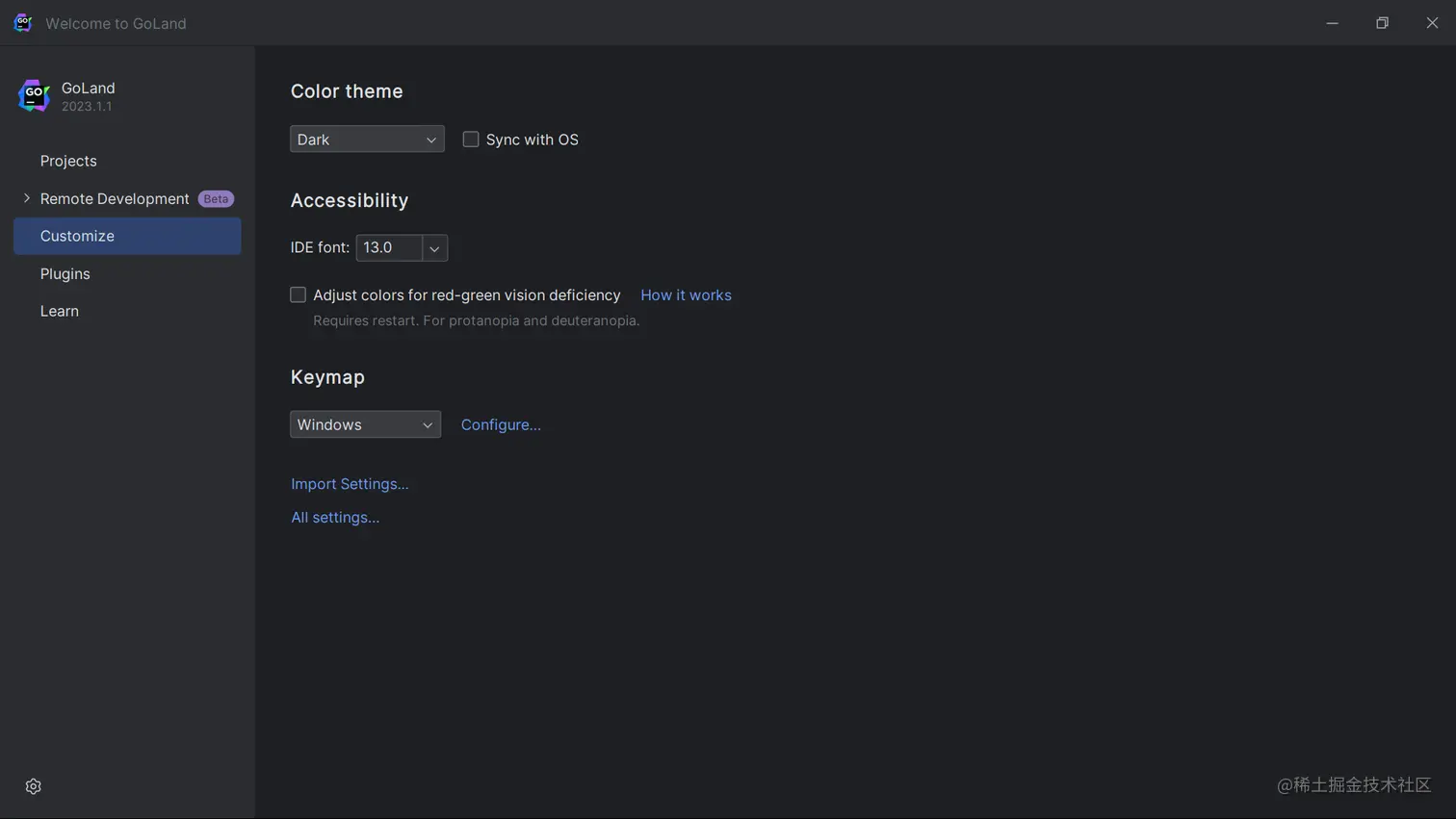Click the How it works link
The image size is (1456, 819).
point(686,294)
